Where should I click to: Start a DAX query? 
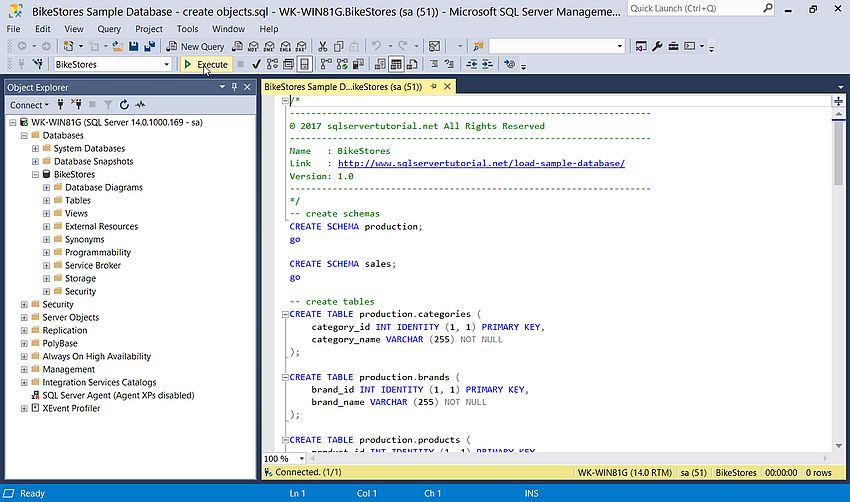301,47
